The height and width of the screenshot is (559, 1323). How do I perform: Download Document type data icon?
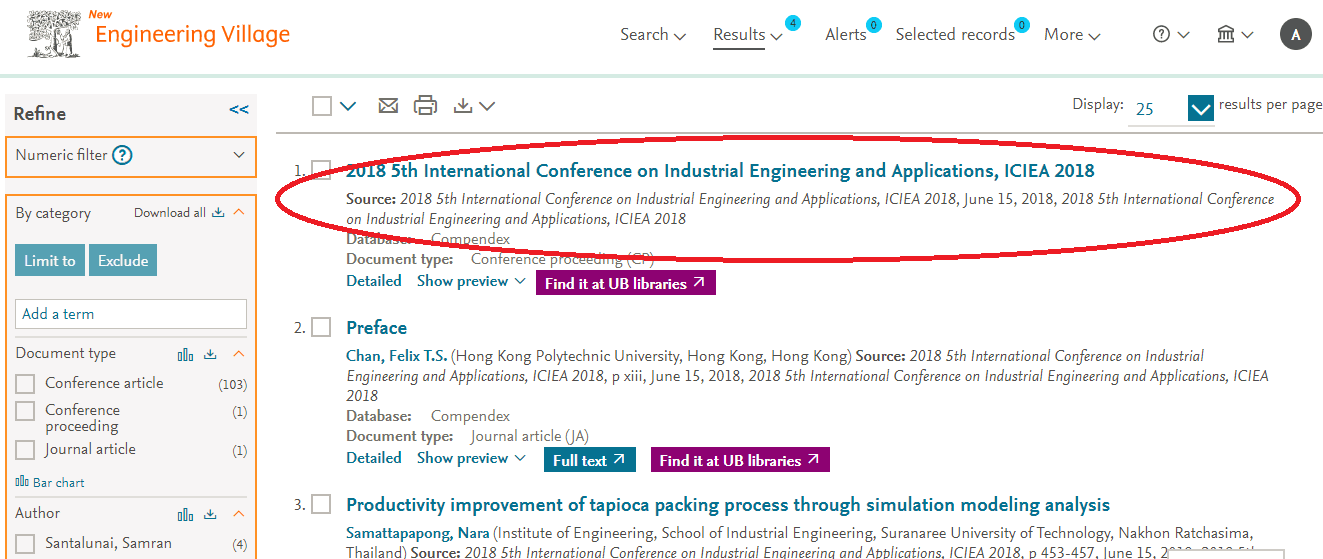click(211, 354)
